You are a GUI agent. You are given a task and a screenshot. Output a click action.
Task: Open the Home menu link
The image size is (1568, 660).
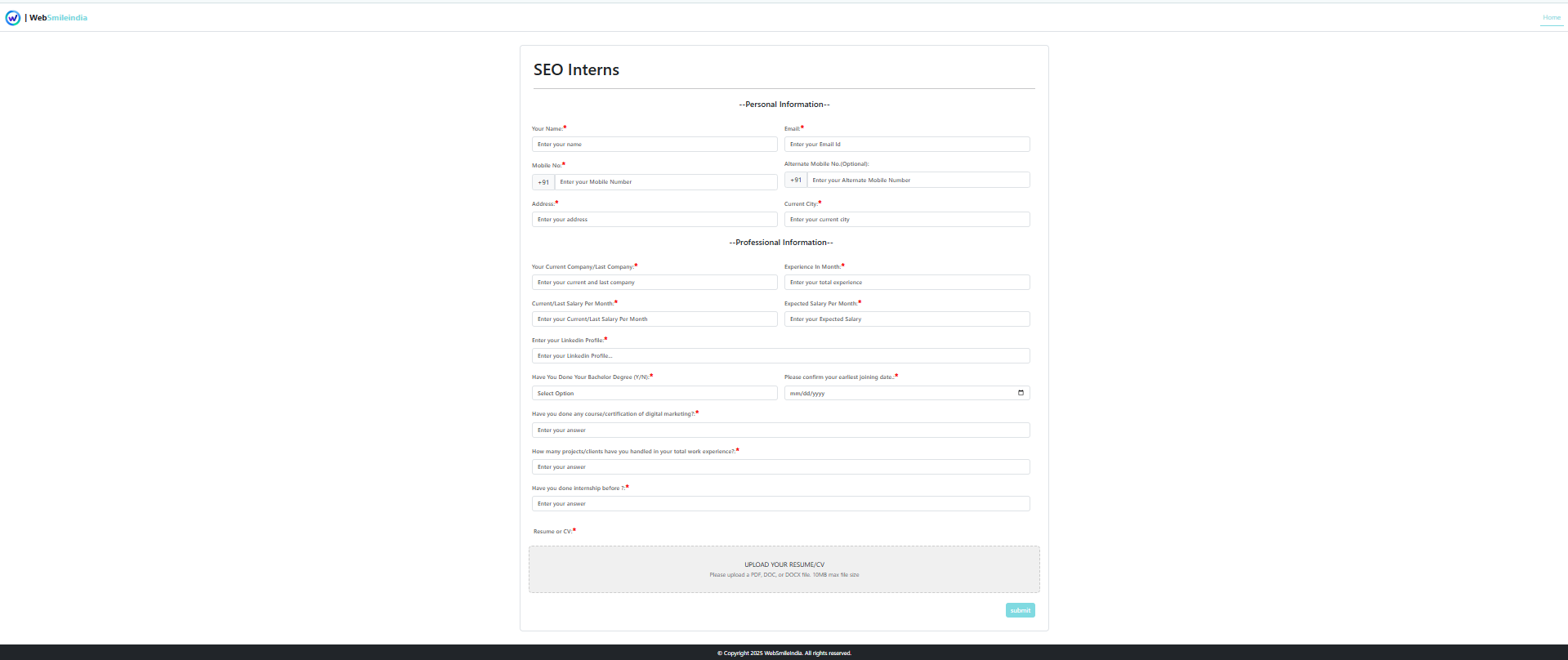1551,18
